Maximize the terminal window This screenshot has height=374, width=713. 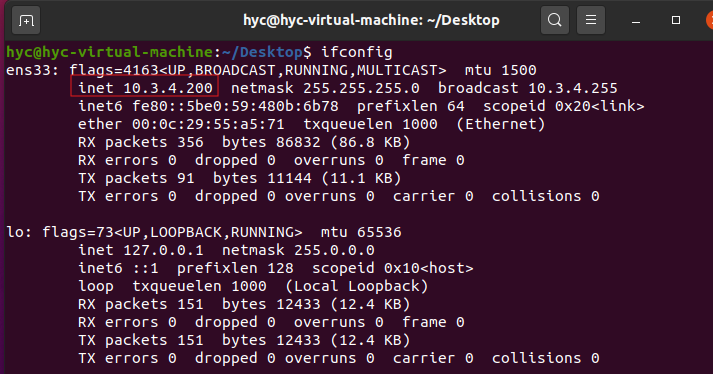click(x=676, y=20)
